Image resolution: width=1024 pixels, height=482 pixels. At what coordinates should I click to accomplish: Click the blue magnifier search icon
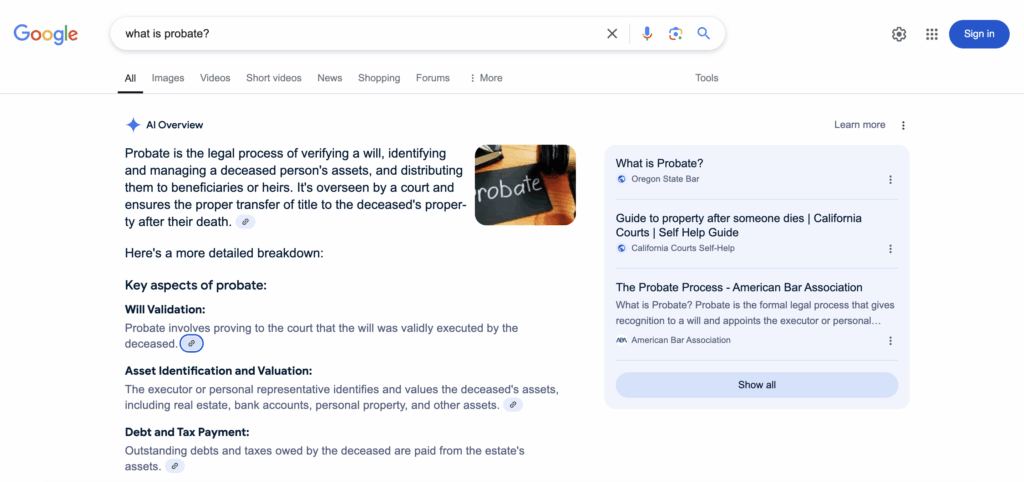coord(703,33)
